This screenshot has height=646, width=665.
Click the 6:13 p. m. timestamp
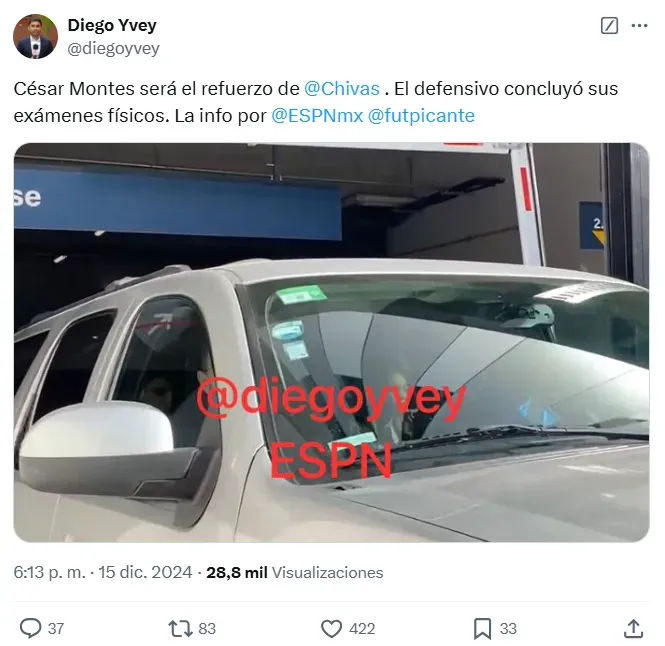tap(50, 573)
